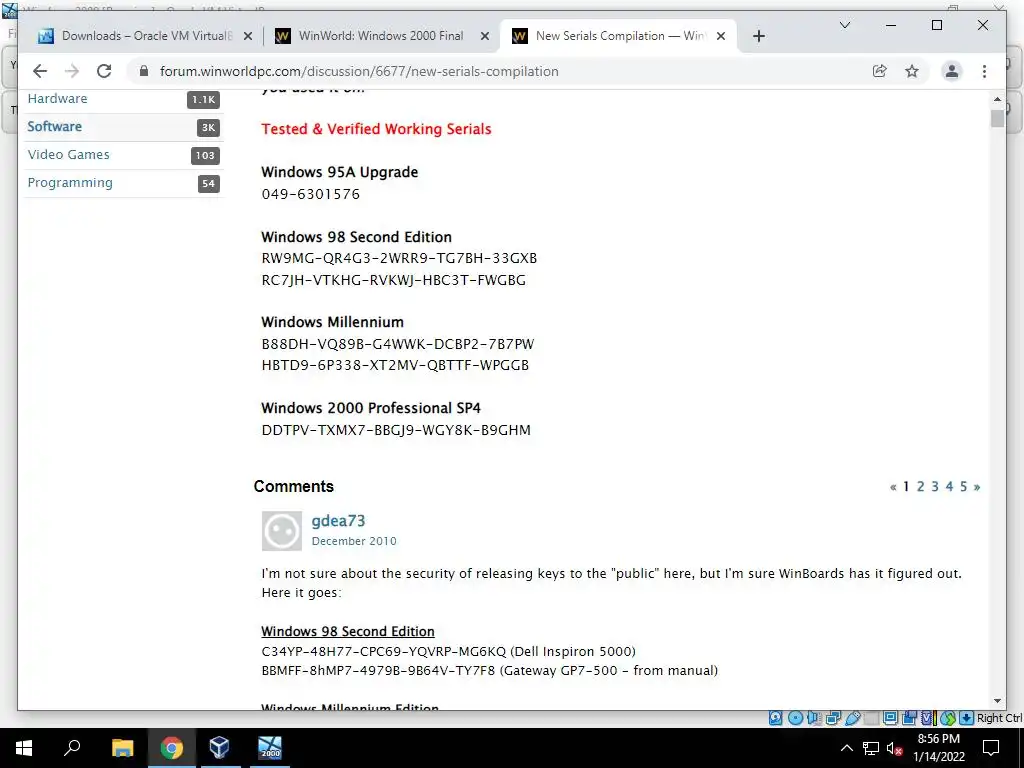Click the browser forward arrow
This screenshot has height=768, width=1024.
[x=72, y=71]
